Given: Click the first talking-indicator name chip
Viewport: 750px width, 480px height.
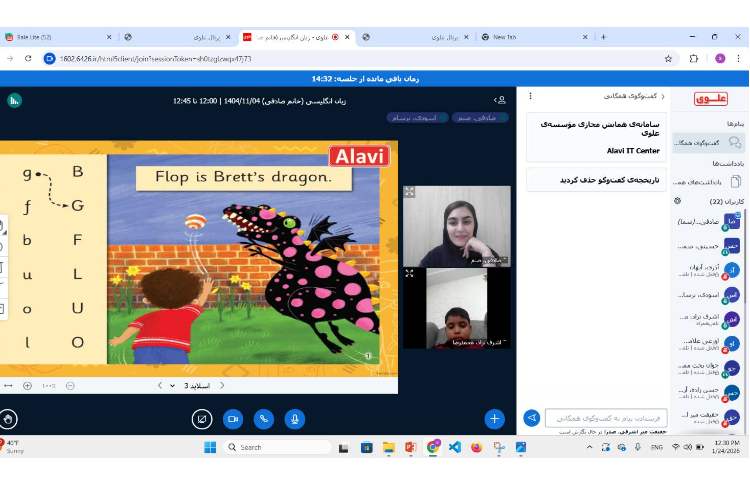Looking at the screenshot, I should [480, 118].
